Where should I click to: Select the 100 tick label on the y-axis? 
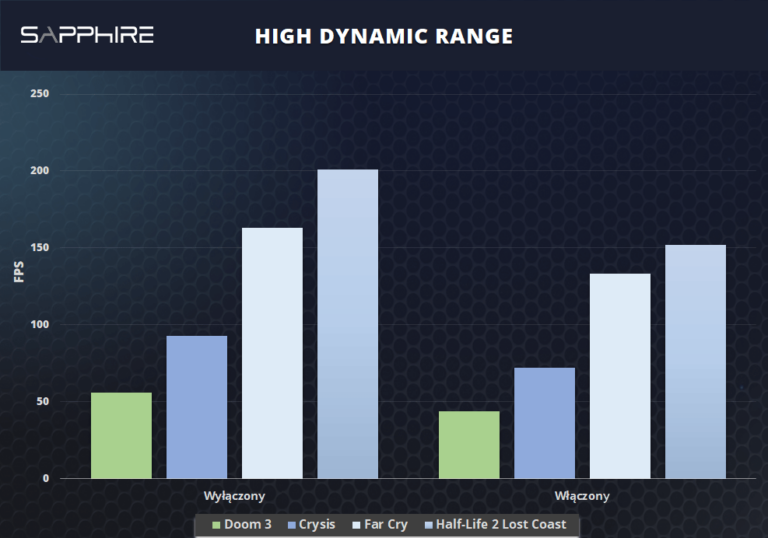pyautogui.click(x=40, y=325)
